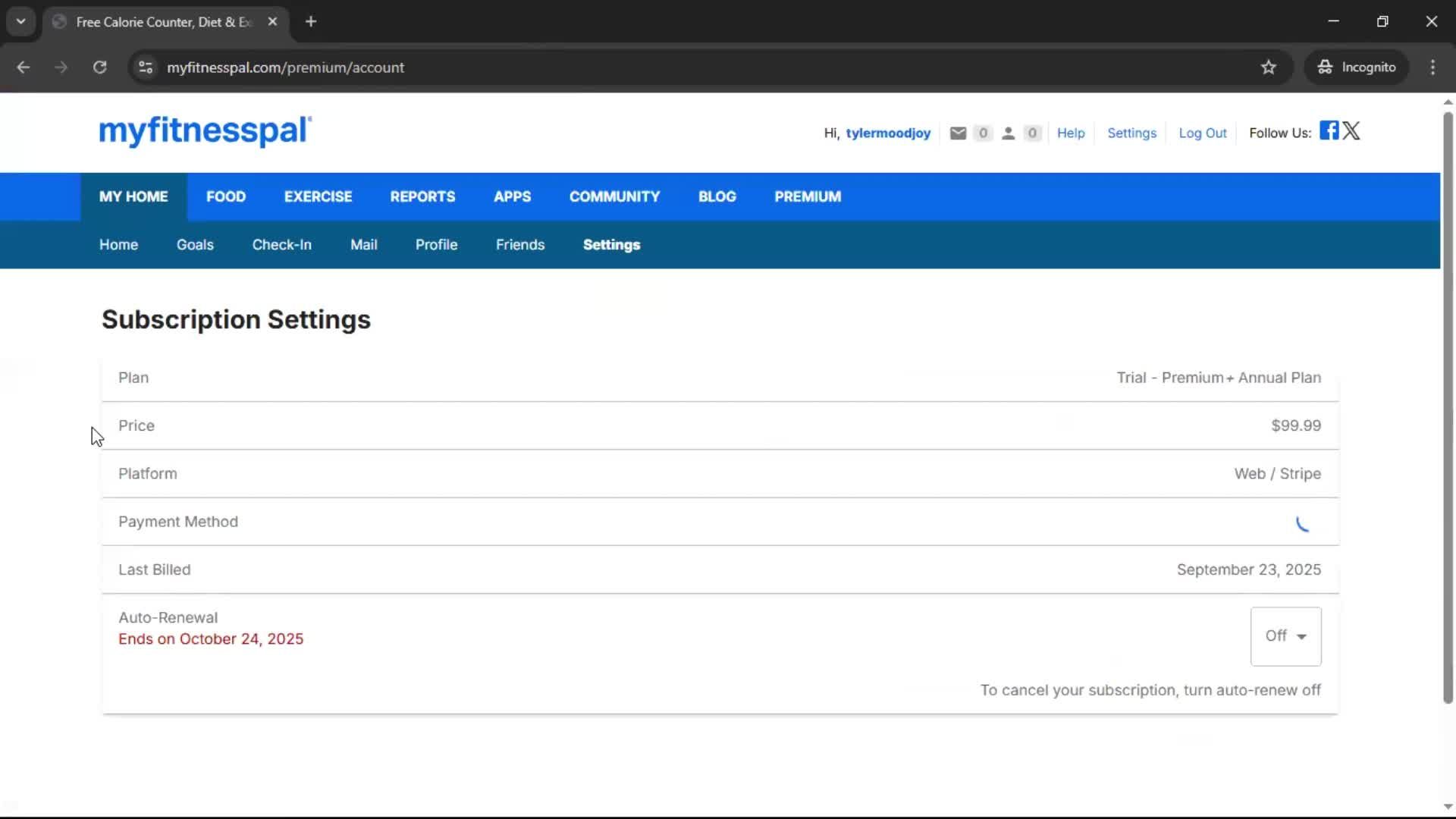Click the Log Out link
Viewport: 1456px width, 819px height.
pyautogui.click(x=1202, y=133)
